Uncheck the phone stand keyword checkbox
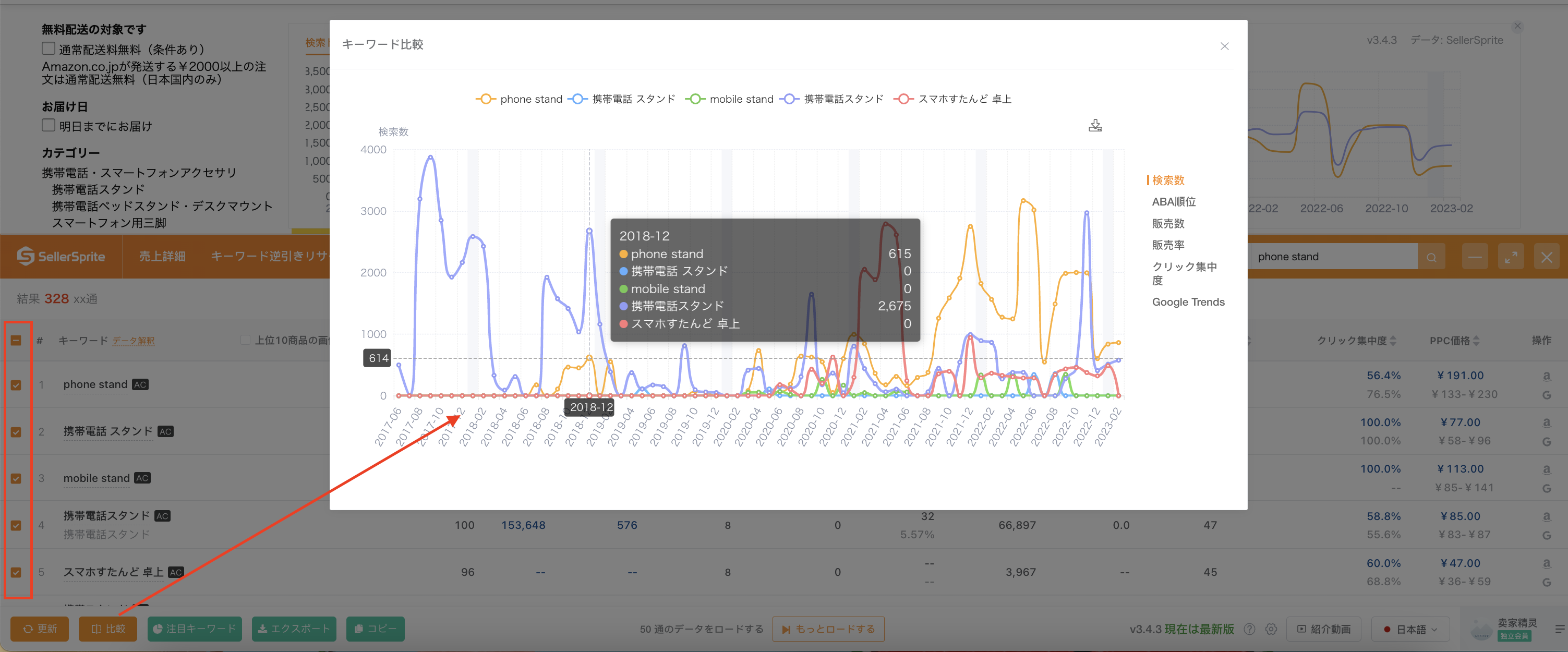Screen dimensions: 1568x652 17,385
